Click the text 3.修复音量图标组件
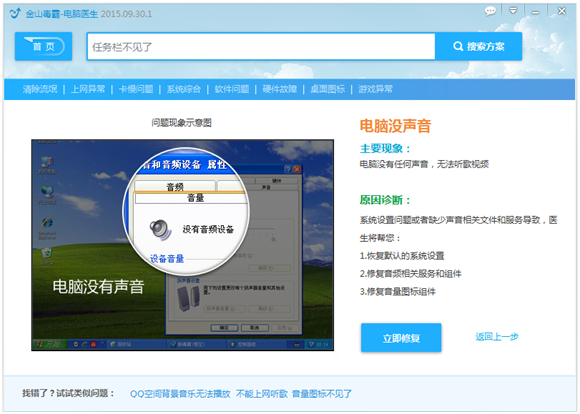Viewport: 580px width, 414px height. point(397,292)
